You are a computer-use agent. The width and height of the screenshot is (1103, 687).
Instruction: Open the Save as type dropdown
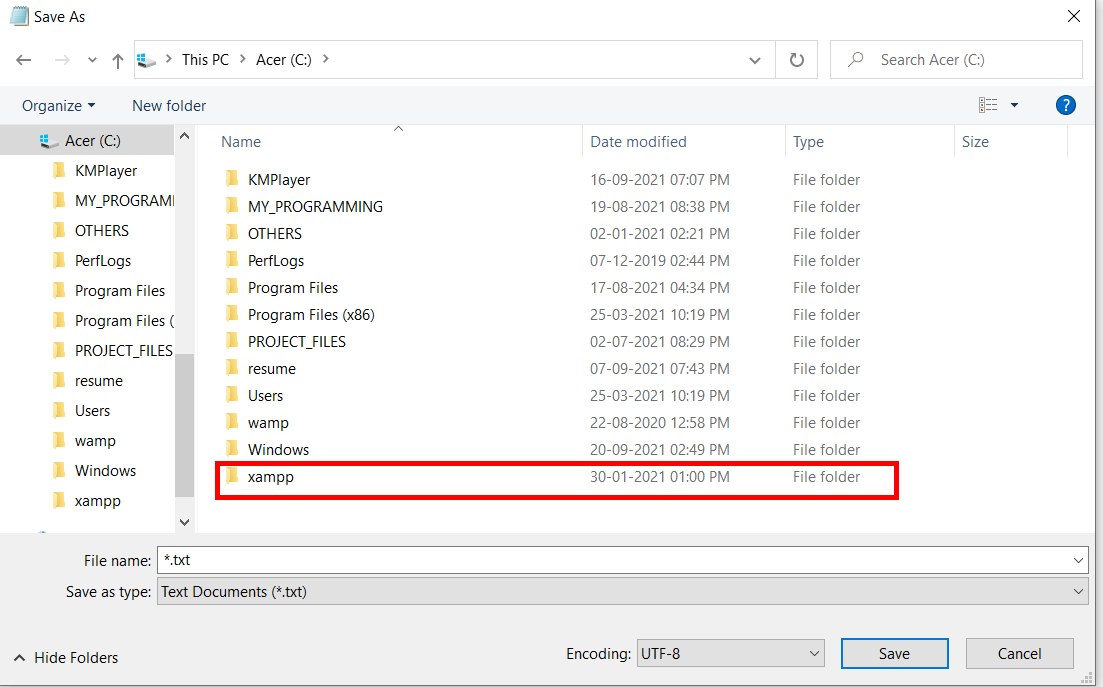coord(1078,591)
